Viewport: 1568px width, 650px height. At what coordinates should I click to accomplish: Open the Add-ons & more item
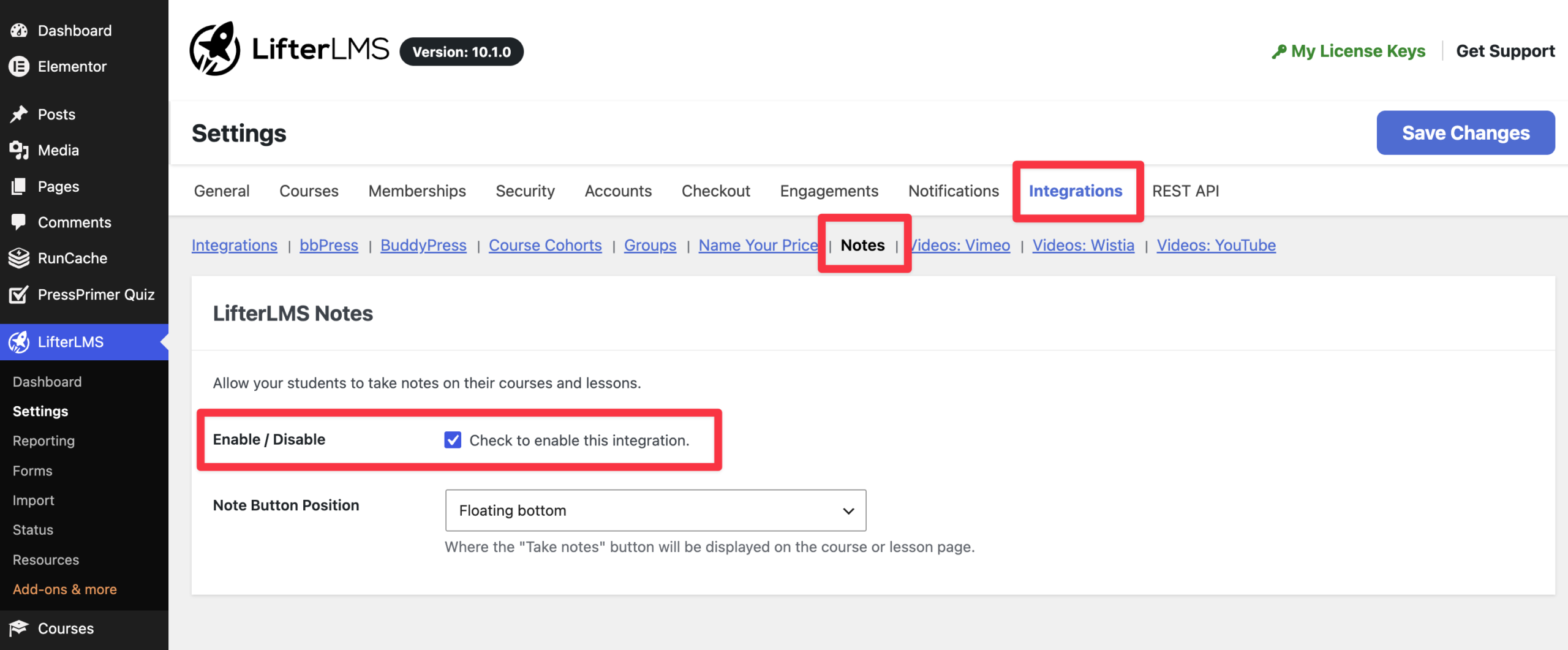click(x=65, y=589)
